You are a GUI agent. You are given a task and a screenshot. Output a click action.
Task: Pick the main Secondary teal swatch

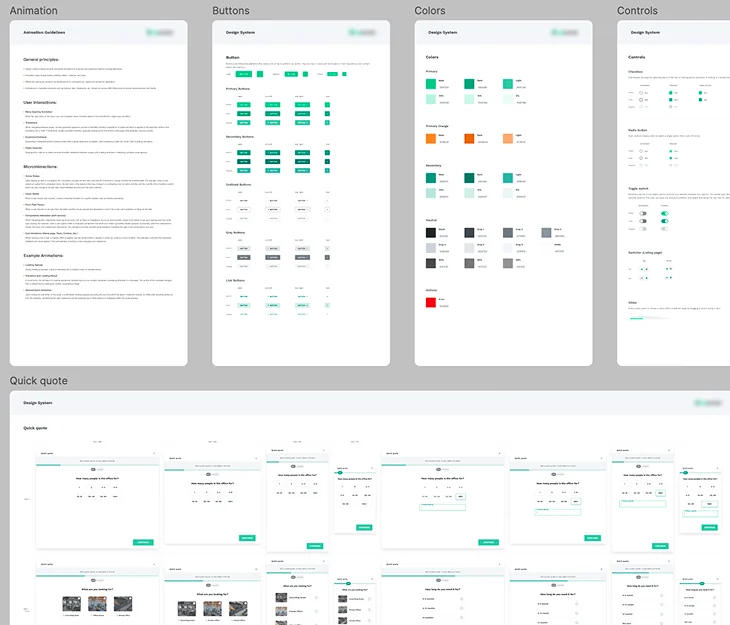pyautogui.click(x=431, y=178)
